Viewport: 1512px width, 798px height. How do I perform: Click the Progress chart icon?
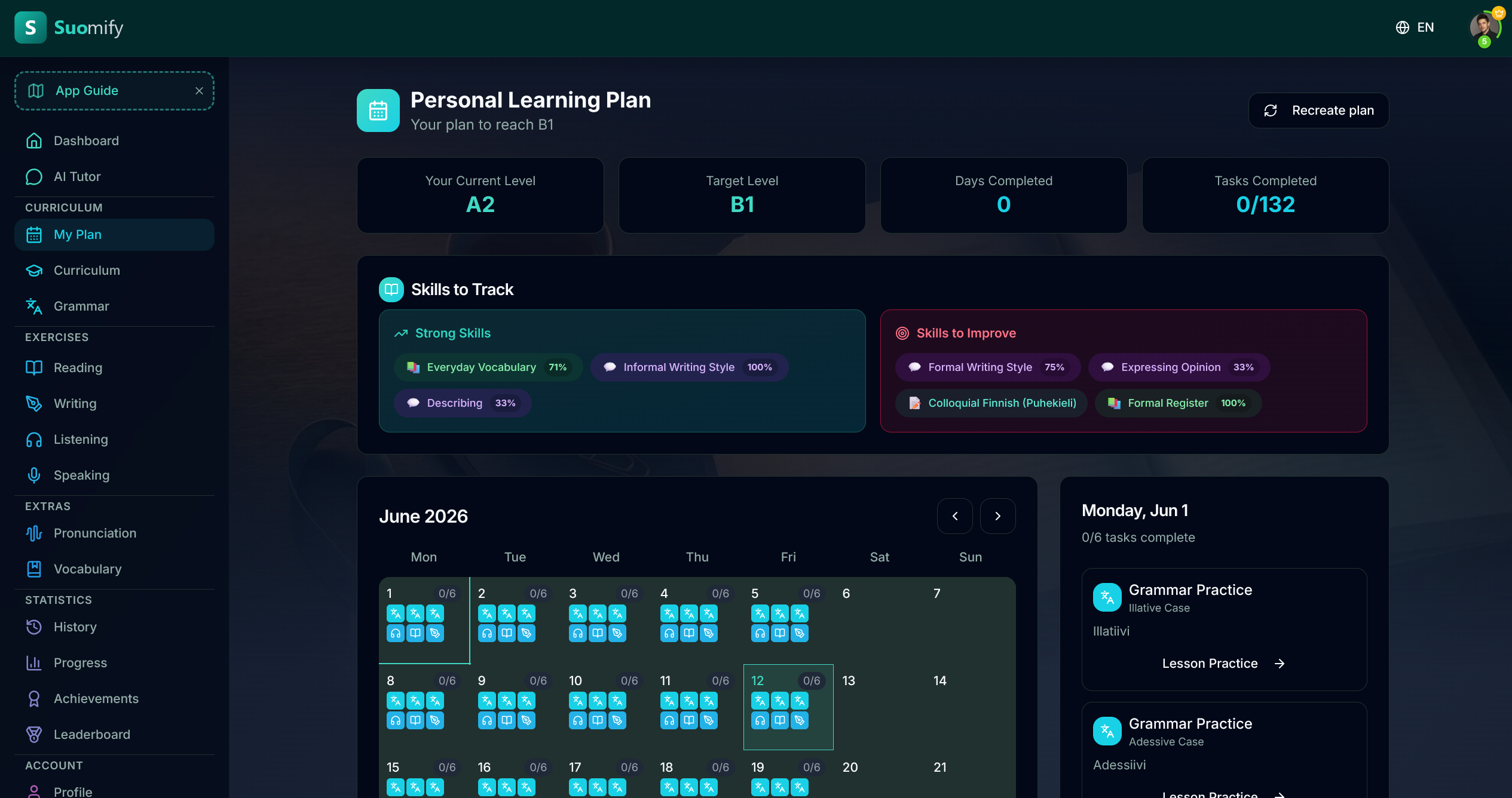click(x=34, y=663)
